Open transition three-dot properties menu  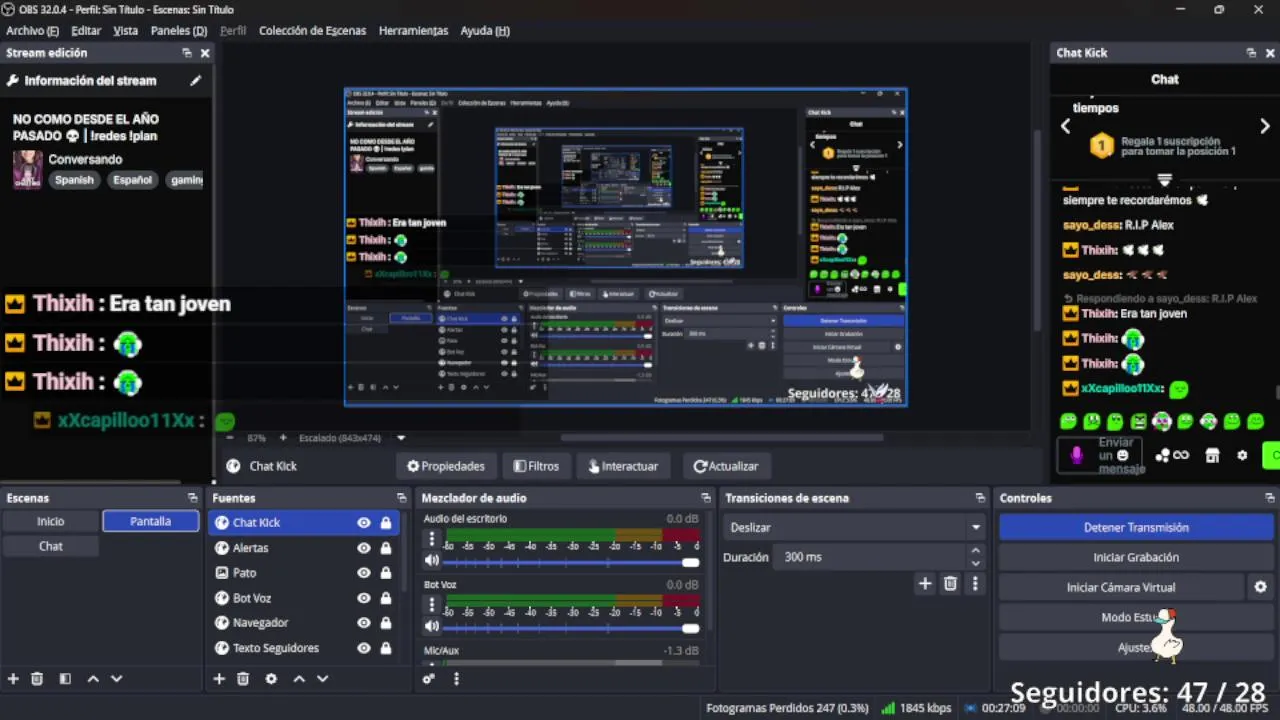tap(975, 584)
